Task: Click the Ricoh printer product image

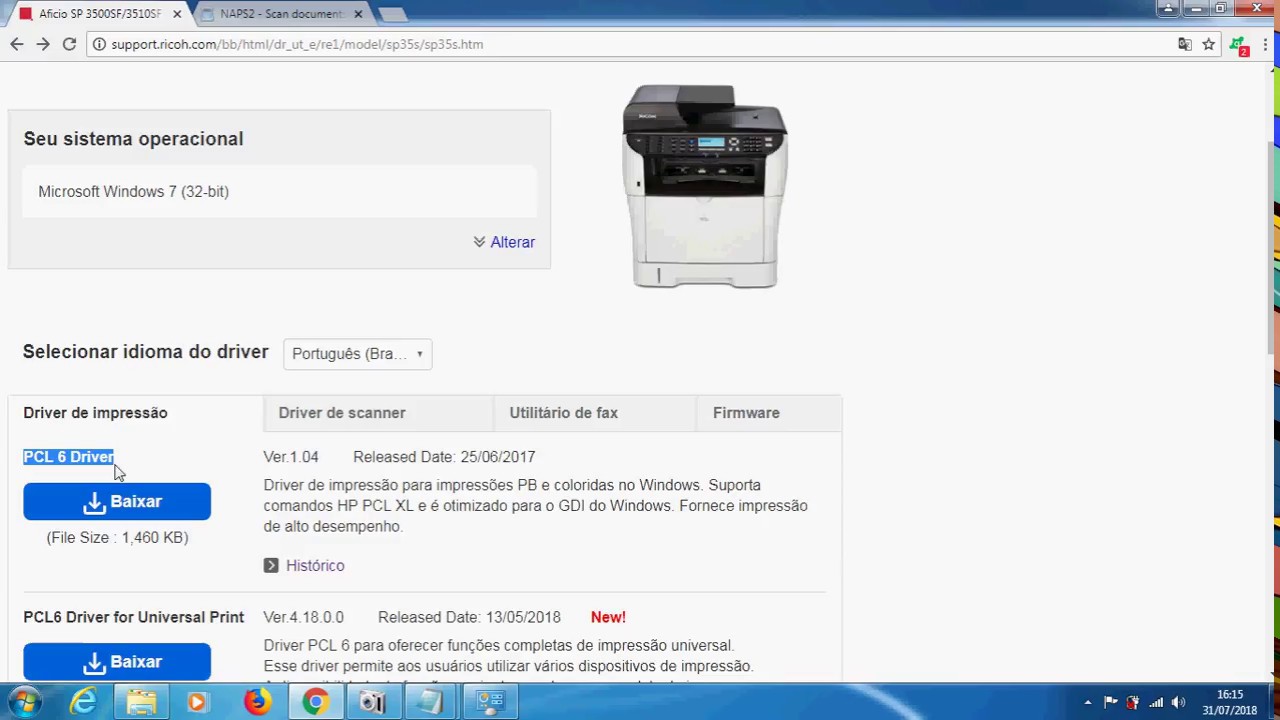Action: (x=705, y=186)
